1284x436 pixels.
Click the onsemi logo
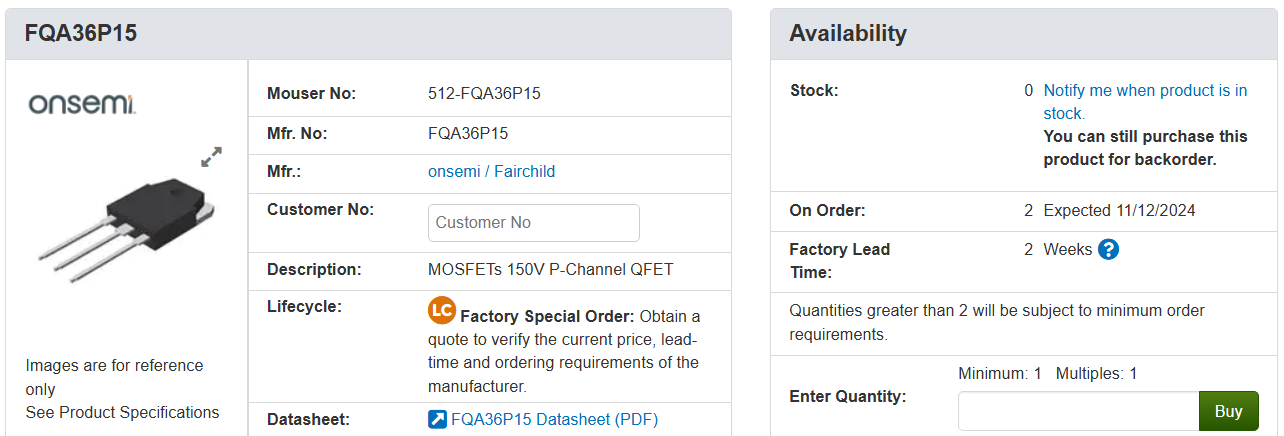82,104
